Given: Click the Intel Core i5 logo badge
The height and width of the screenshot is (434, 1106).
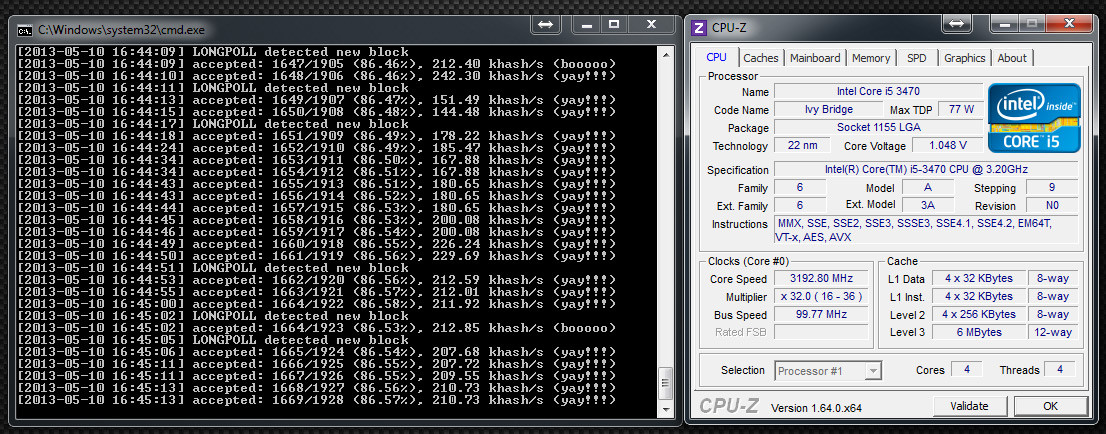Looking at the screenshot, I should tap(1034, 118).
